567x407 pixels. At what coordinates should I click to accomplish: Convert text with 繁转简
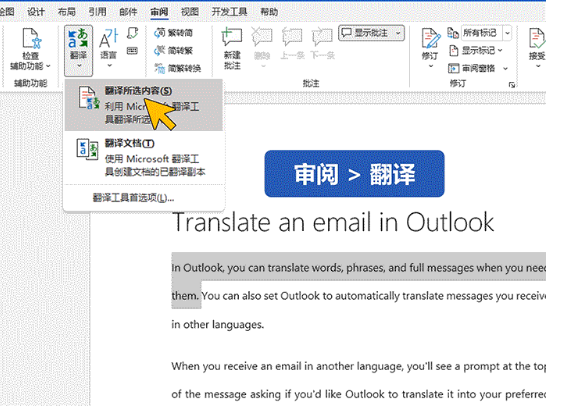[x=173, y=33]
